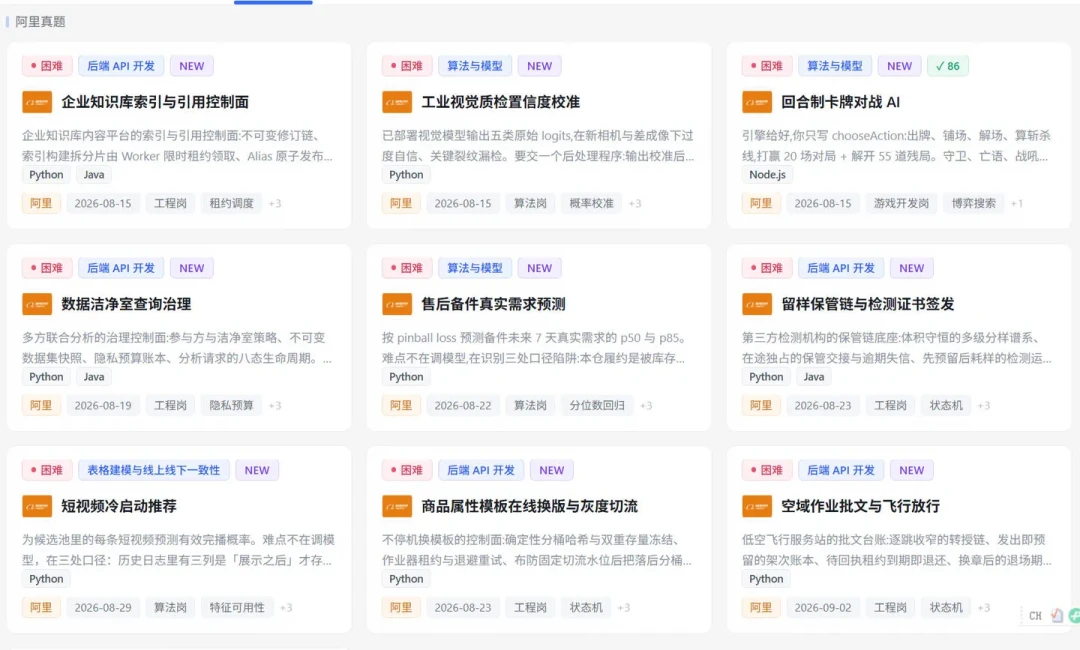1080x650 pixels.
Task: Open 工业视觉质检置信度校准 problem
Action: [501, 102]
